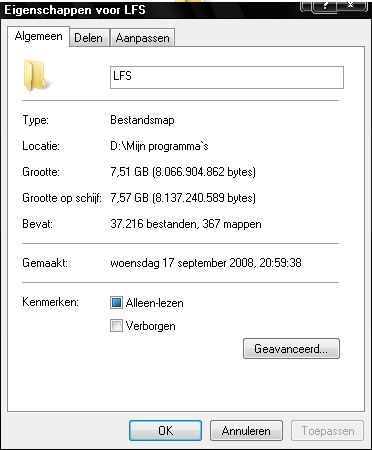Toggle the Alleen-lezen checkbox
Image resolution: width=372 pixels, height=450 pixels.
[x=116, y=303]
